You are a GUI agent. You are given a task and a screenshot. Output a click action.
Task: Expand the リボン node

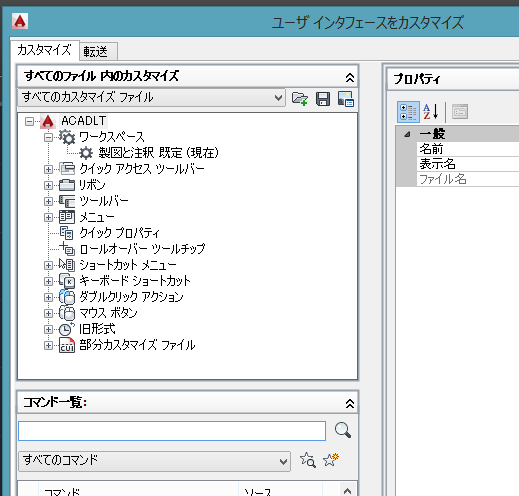tap(48, 185)
